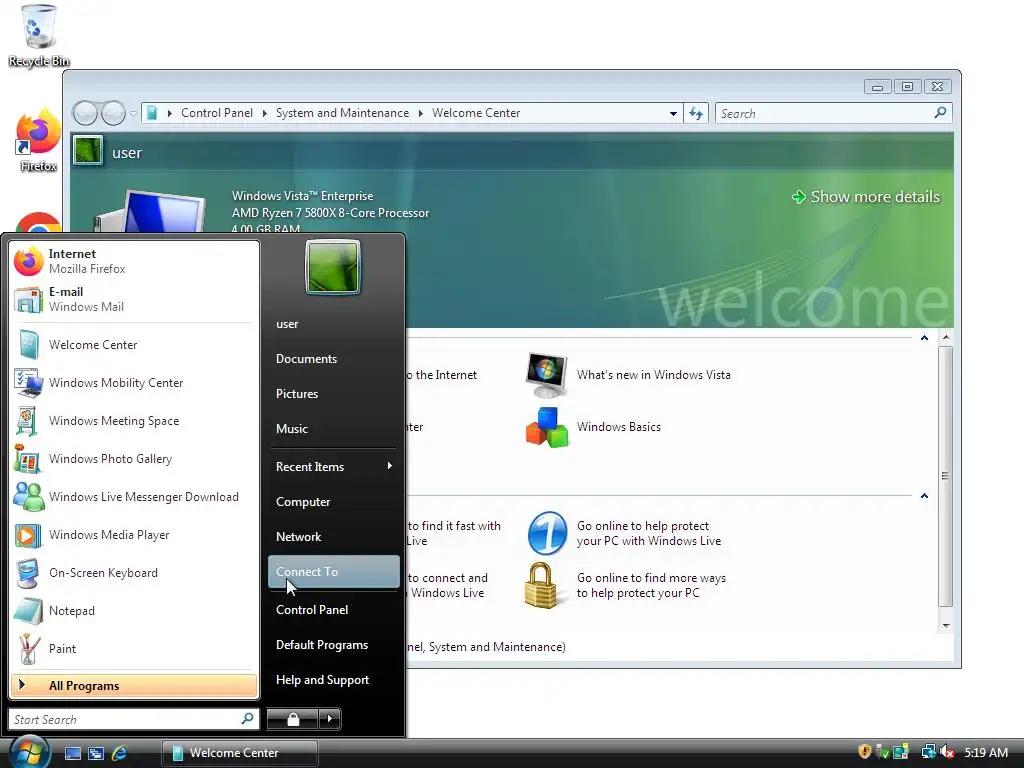The image size is (1024, 768).
Task: Open shutdown options arrow menu
Action: (329, 719)
